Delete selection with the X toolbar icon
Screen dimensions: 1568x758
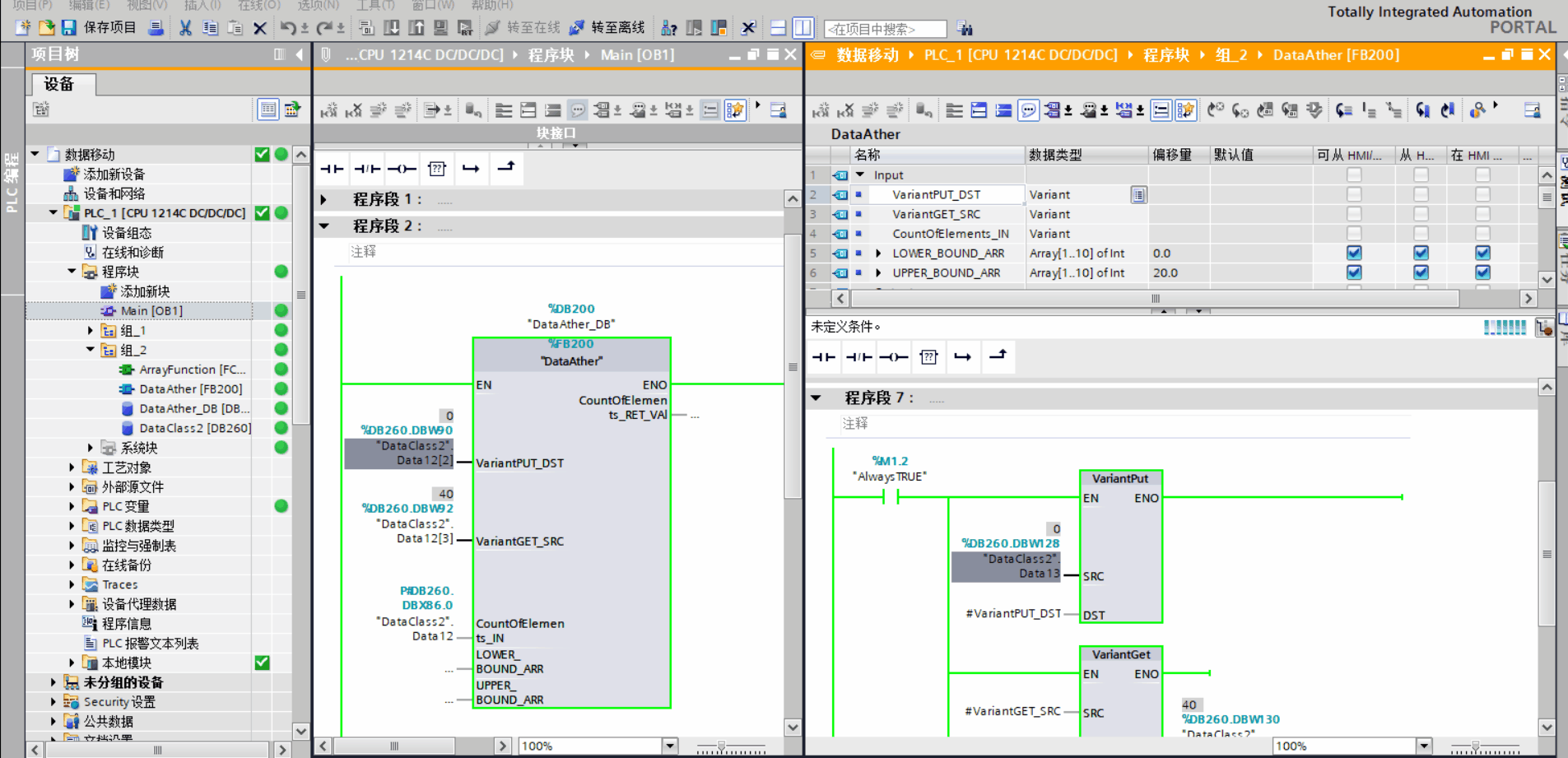pyautogui.click(x=260, y=28)
